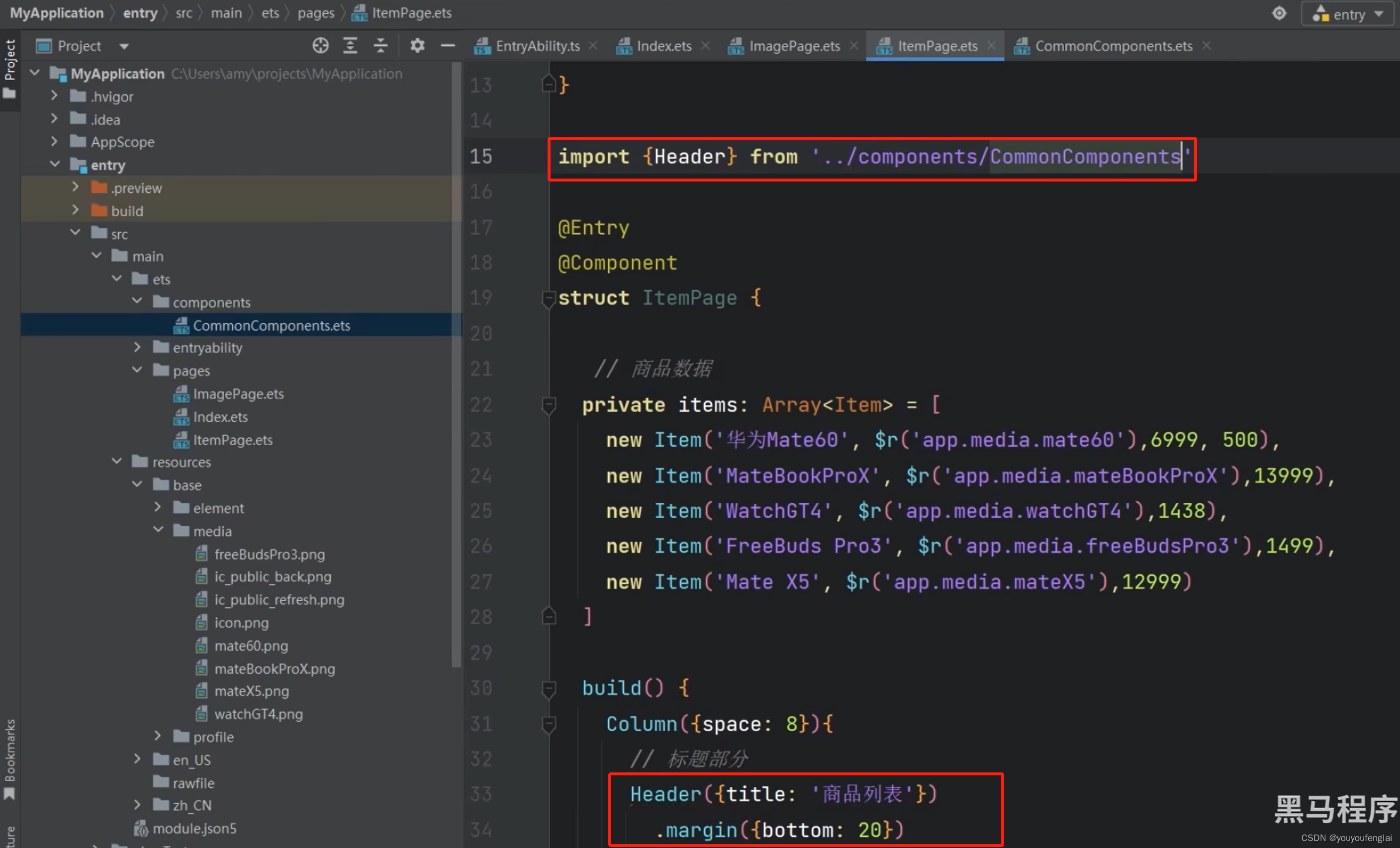Click pages in the breadcrumb path
The height and width of the screenshot is (848, 1400).
coord(316,13)
